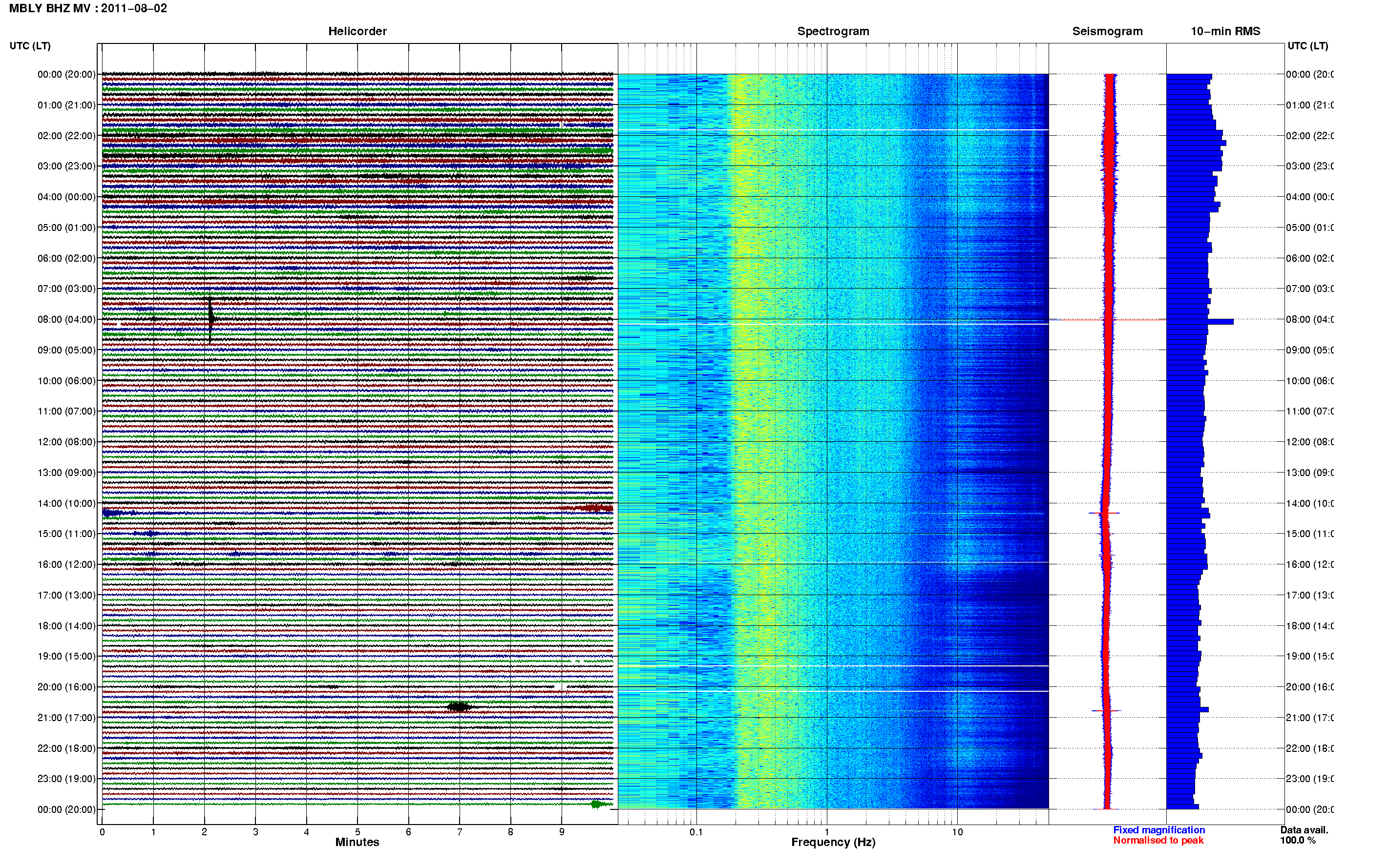Click the Normalised to peak legend text
Screen dimensions: 1389x868
point(1158,841)
